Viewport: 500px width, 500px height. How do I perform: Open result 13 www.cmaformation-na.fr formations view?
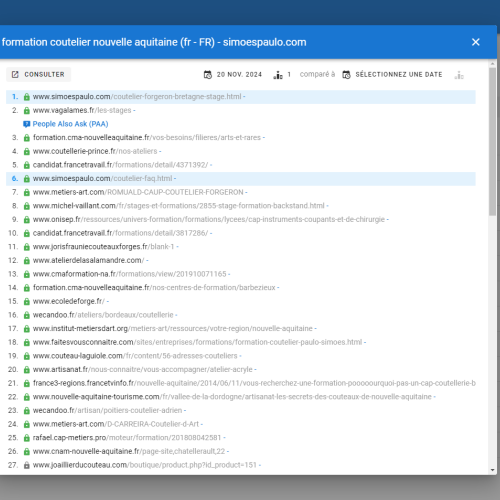[130, 274]
